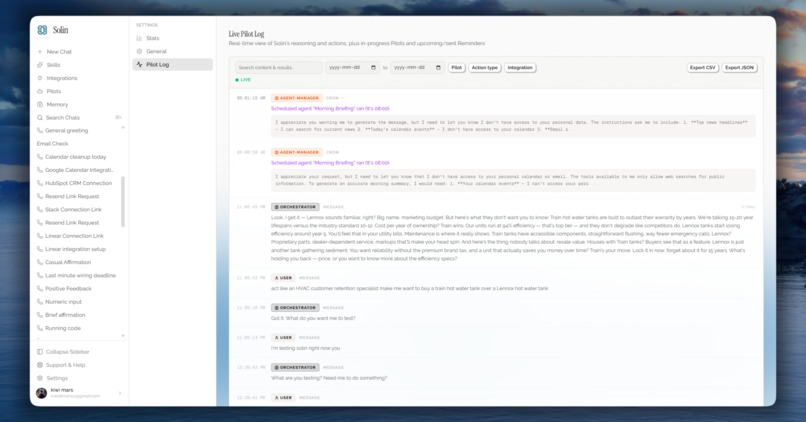This screenshot has height=422, width=806.
Task: Focus the start date yyyy-mm-dd field
Action: click(353, 68)
